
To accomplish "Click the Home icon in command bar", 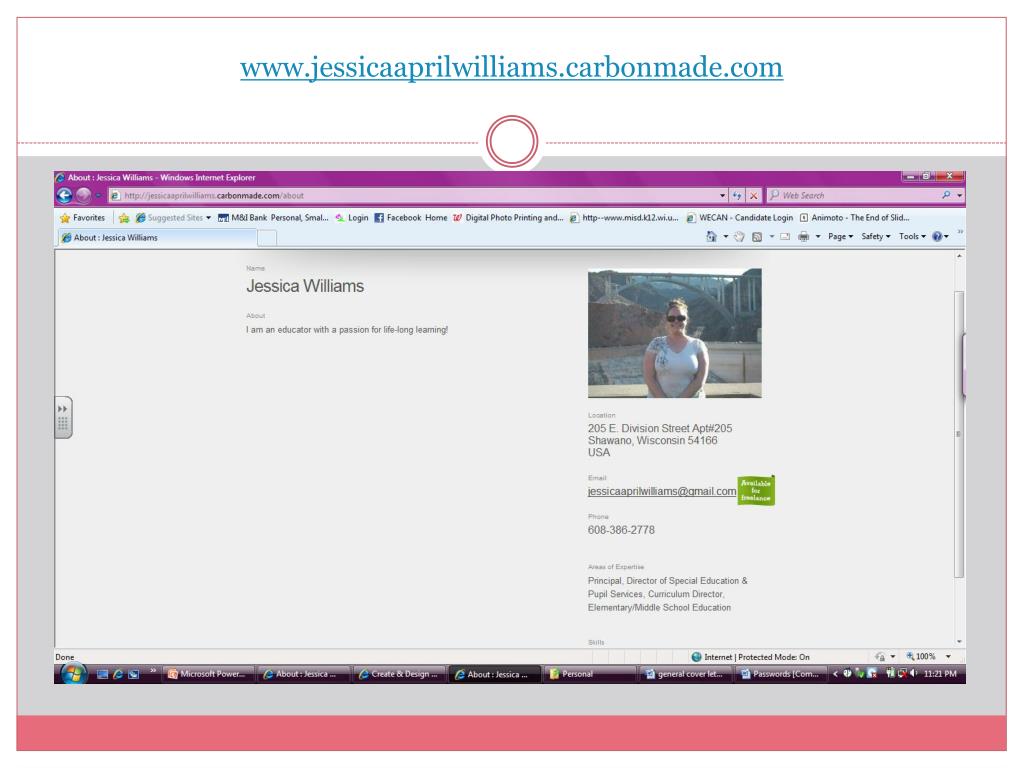I will pyautogui.click(x=711, y=236).
